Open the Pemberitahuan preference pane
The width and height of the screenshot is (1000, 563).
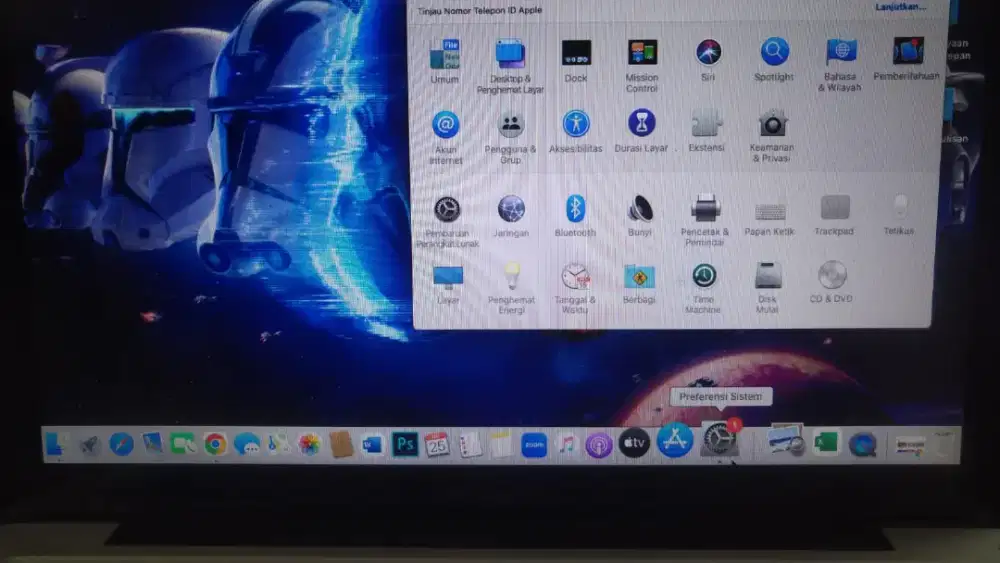click(908, 51)
